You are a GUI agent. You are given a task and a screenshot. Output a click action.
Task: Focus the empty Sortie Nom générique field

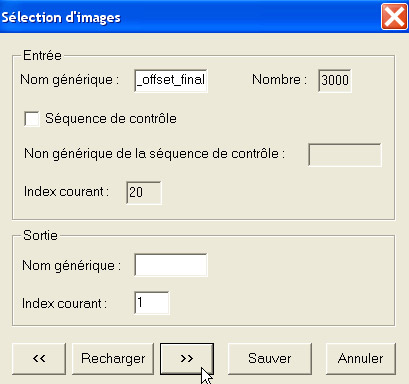coord(171,265)
